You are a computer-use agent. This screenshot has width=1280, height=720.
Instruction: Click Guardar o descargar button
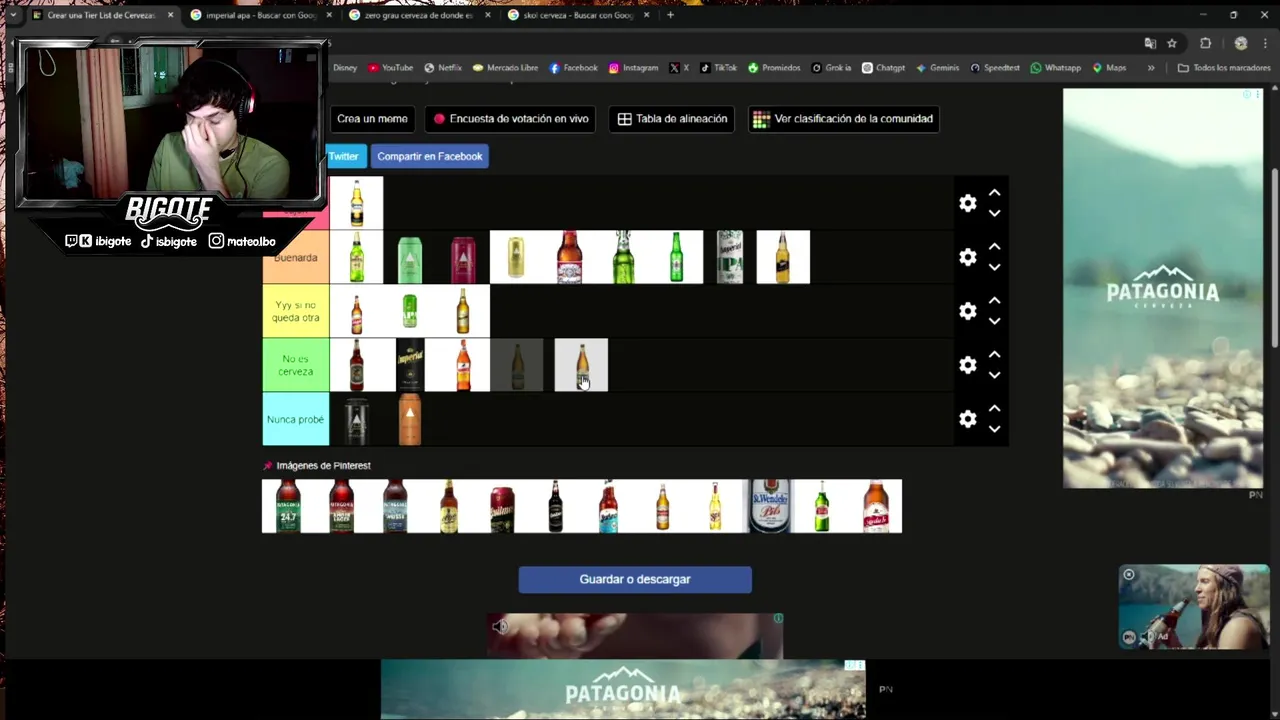[x=635, y=580]
